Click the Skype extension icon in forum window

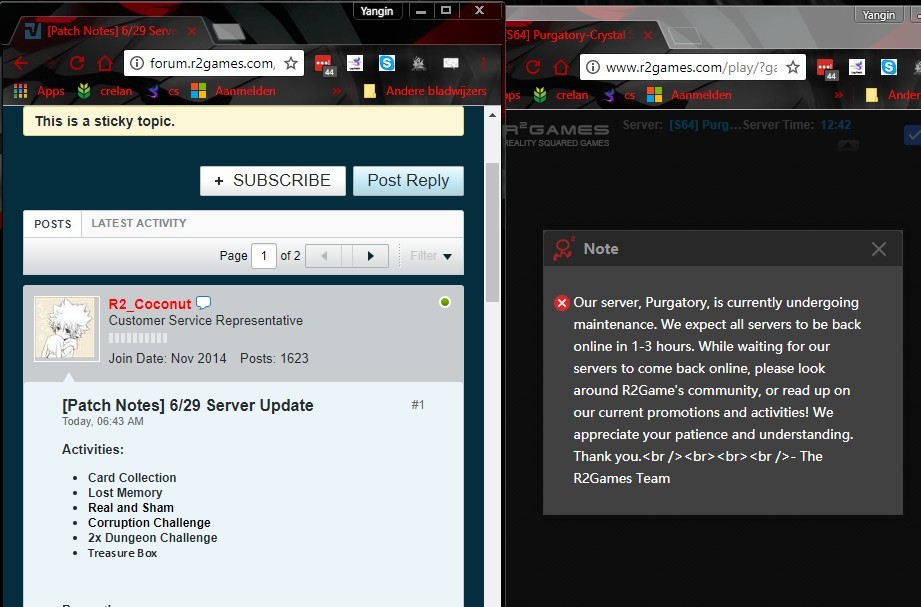387,64
